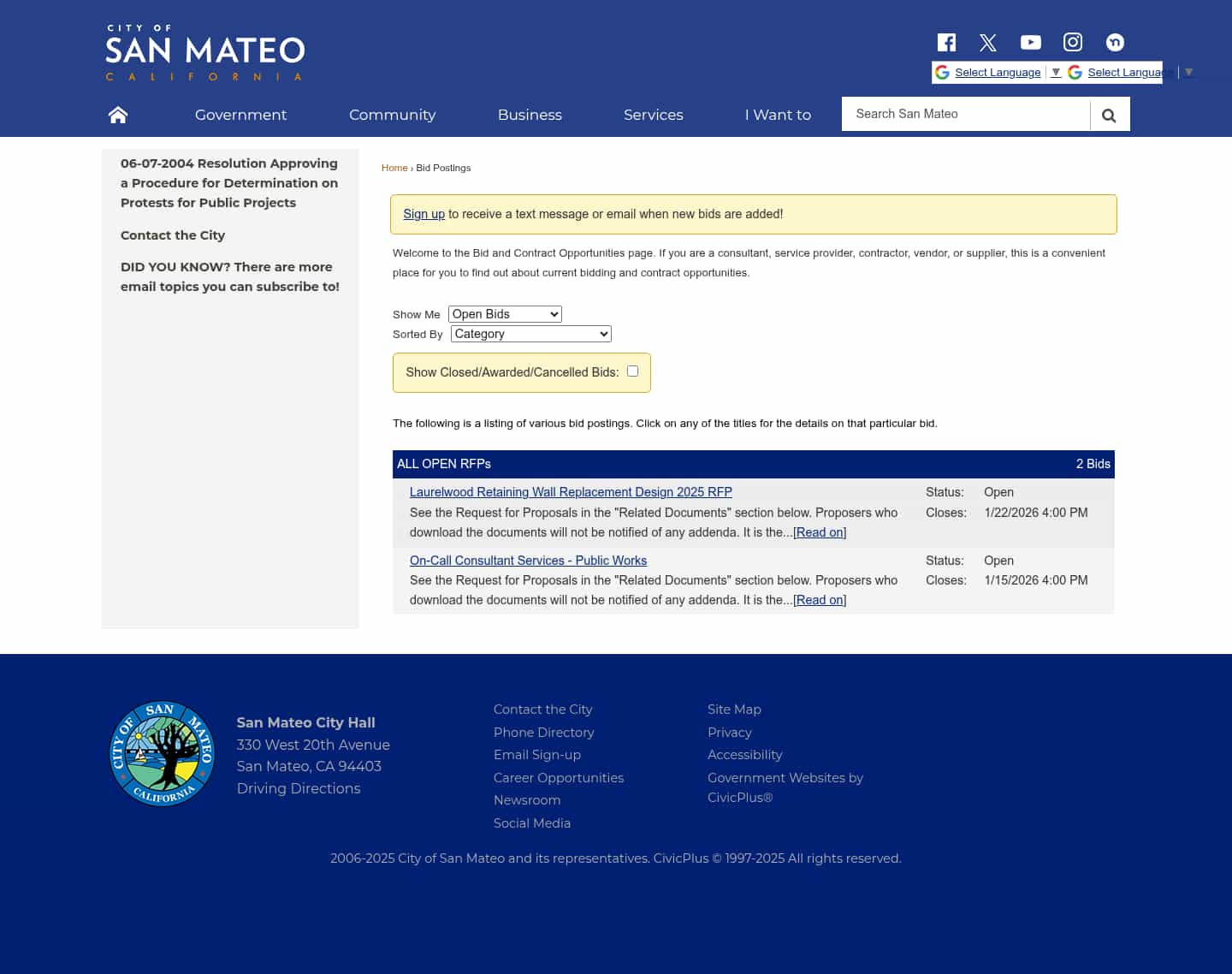Enable Show Closed/Awarded/Cancelled Bids checkbox
1232x974 pixels.
[632, 371]
